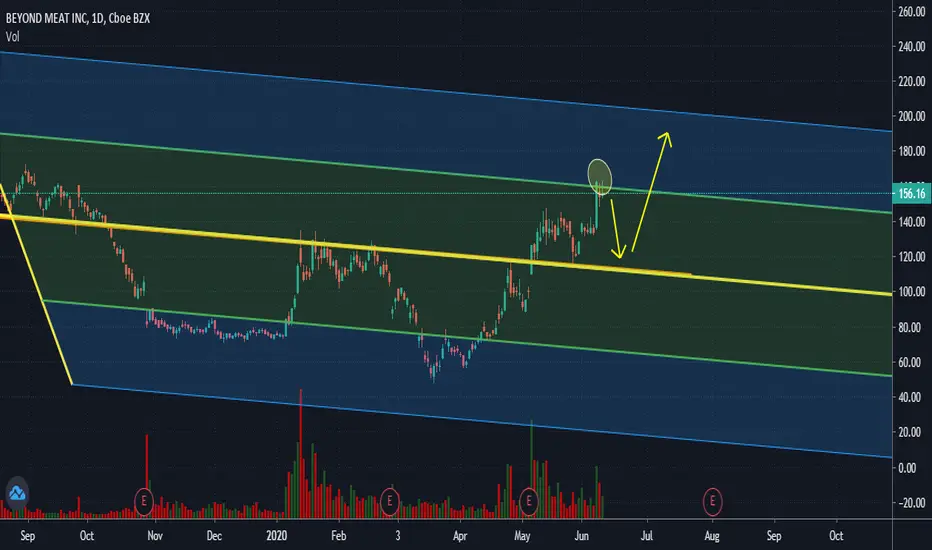Open the earnings marker above May

click(528, 501)
